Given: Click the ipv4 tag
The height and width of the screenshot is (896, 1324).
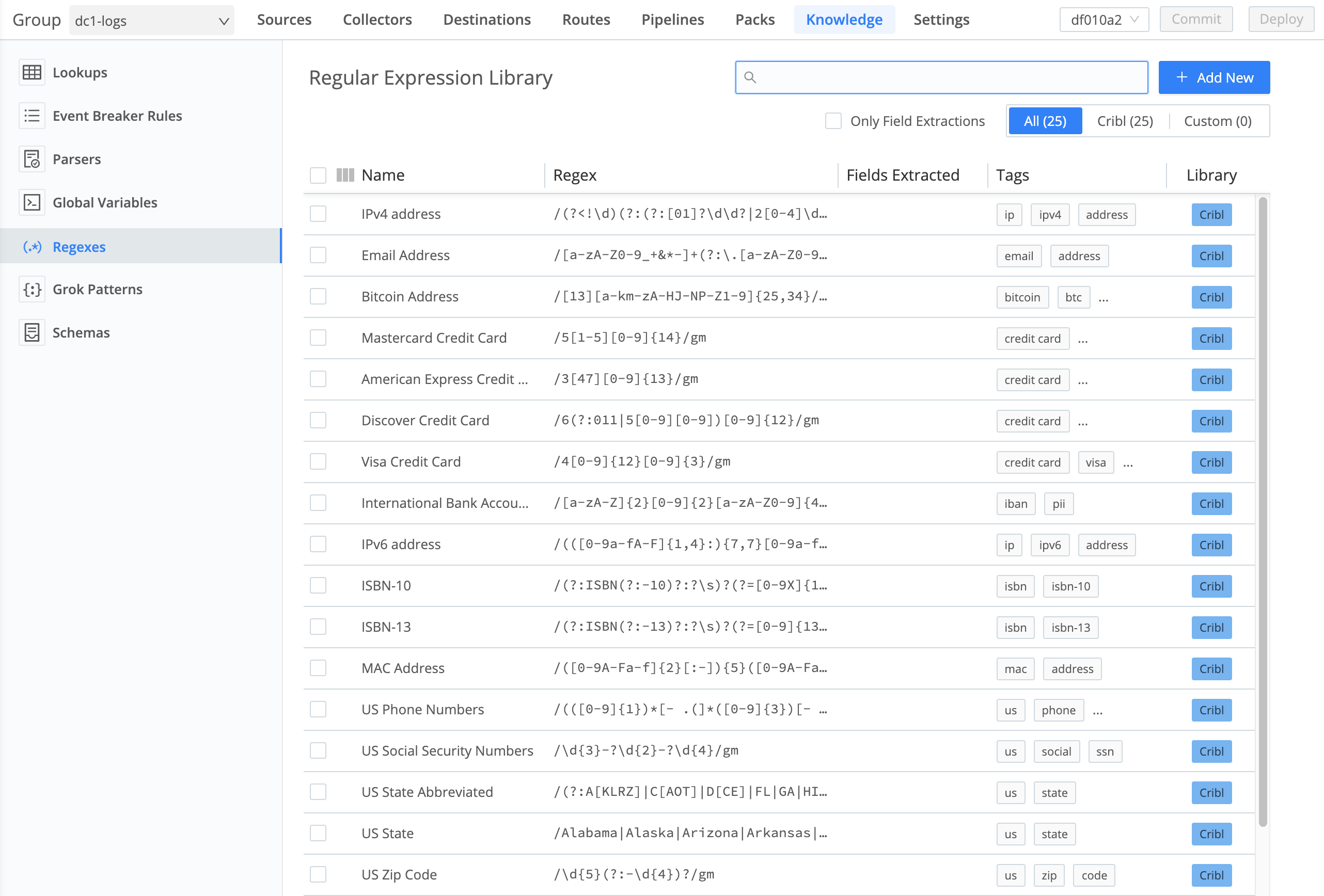Looking at the screenshot, I should coord(1049,215).
